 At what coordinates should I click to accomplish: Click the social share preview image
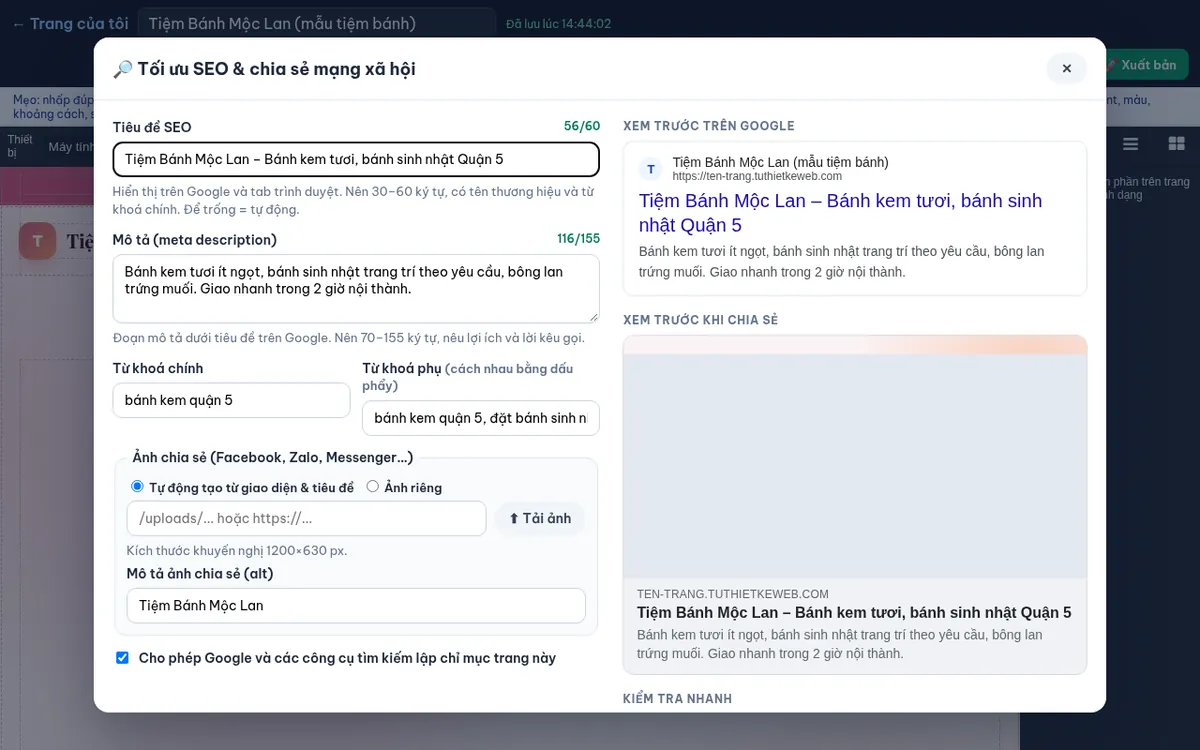point(855,457)
